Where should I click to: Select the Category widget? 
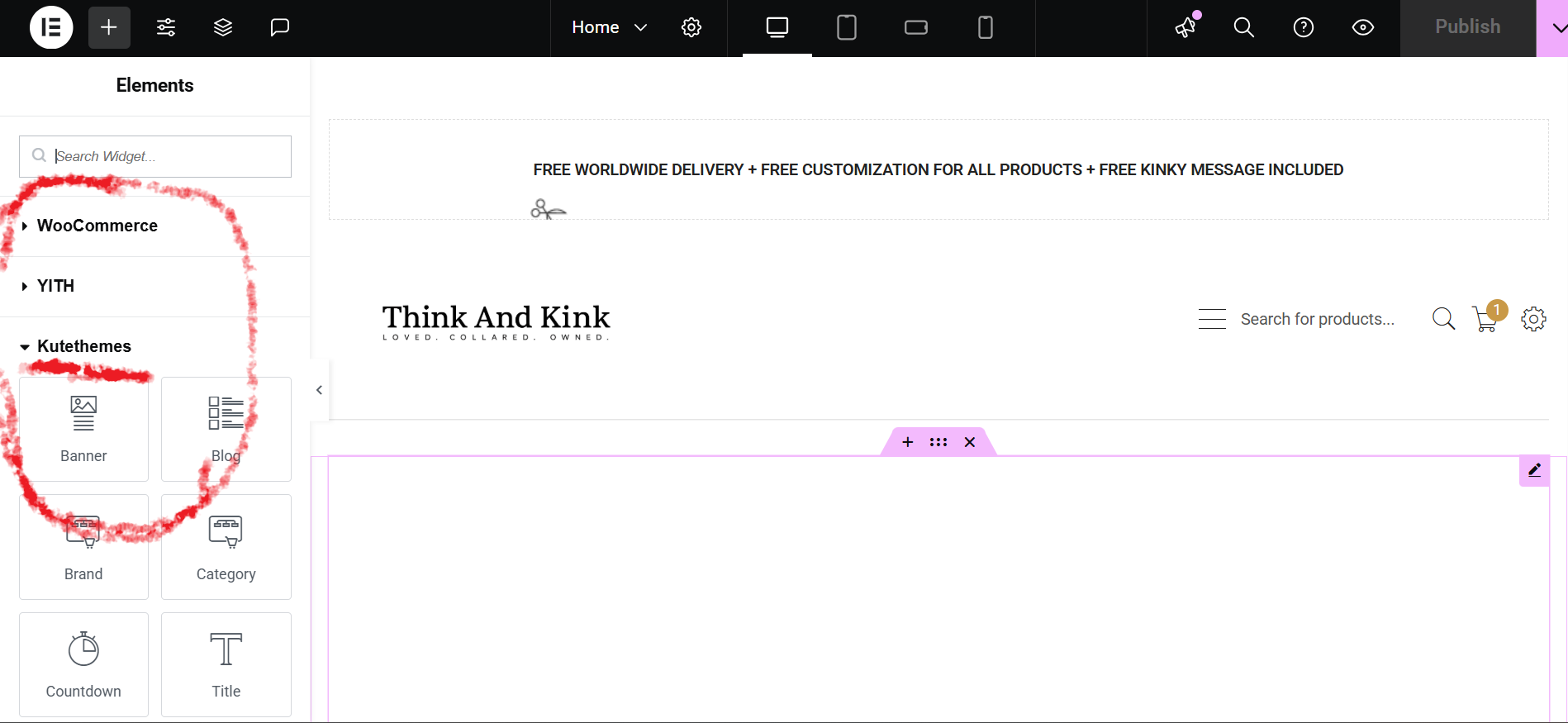click(226, 547)
